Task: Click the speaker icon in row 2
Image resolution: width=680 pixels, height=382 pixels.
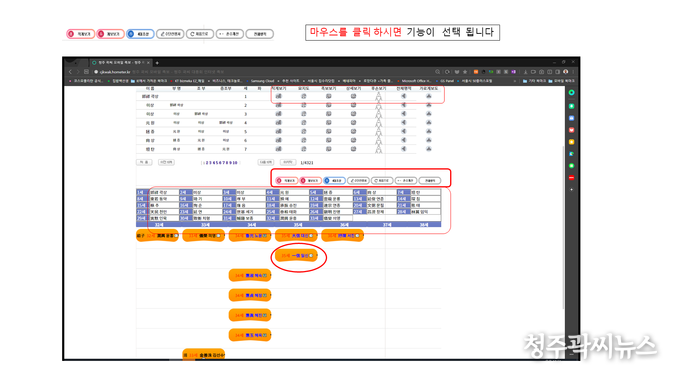Action: (x=404, y=105)
